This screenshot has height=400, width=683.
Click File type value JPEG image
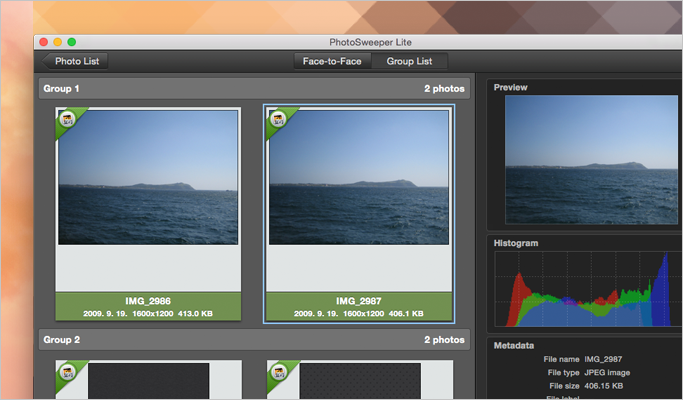point(607,373)
